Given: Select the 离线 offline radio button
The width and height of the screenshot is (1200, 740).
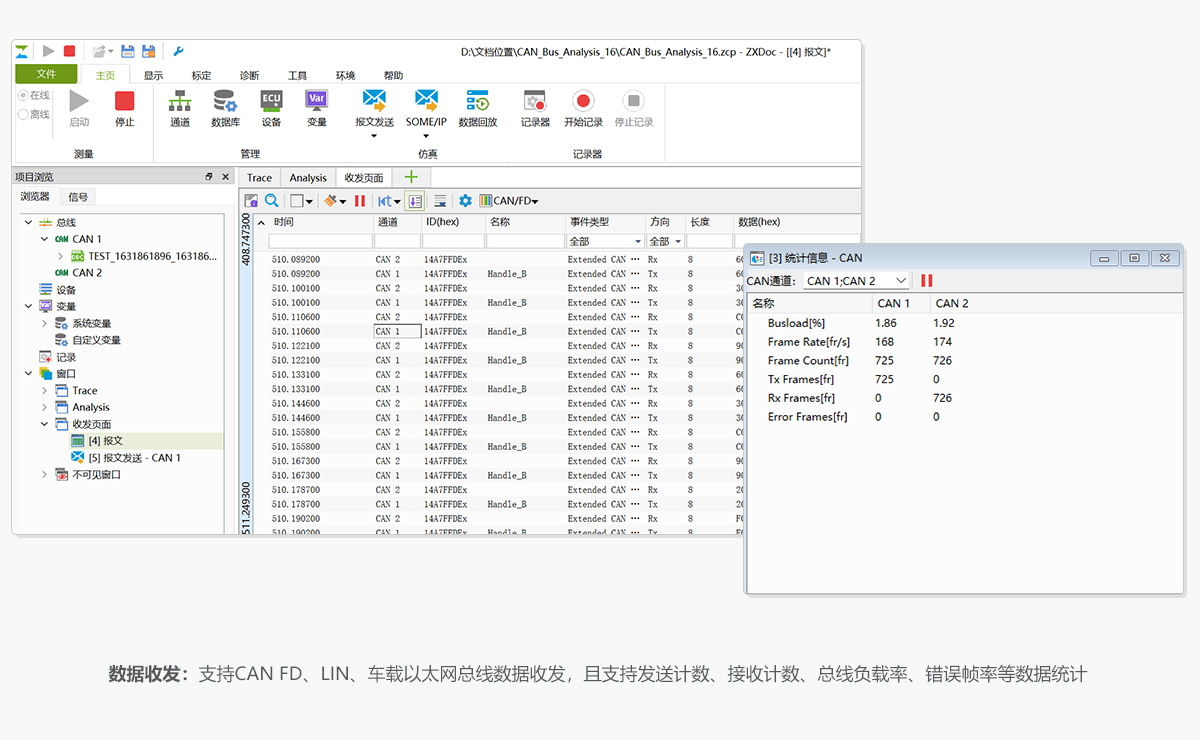Looking at the screenshot, I should 23,114.
